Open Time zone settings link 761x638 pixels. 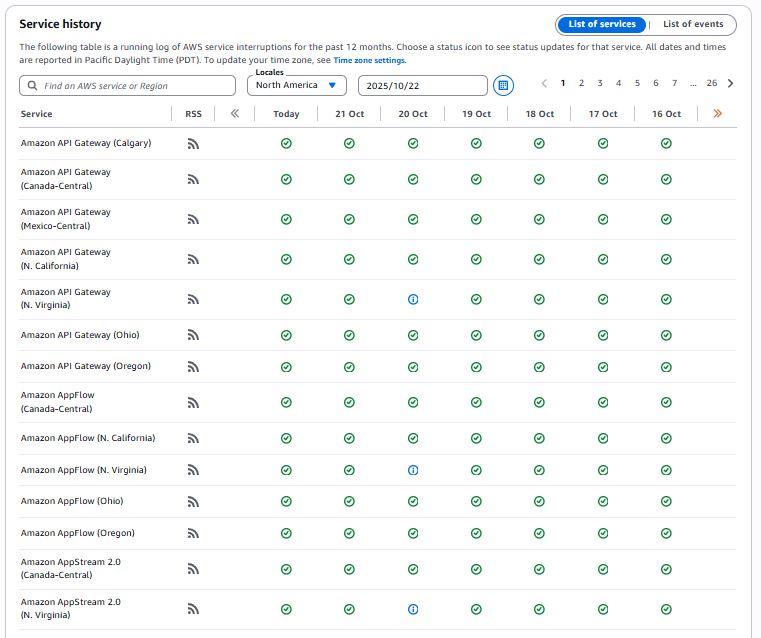369,60
